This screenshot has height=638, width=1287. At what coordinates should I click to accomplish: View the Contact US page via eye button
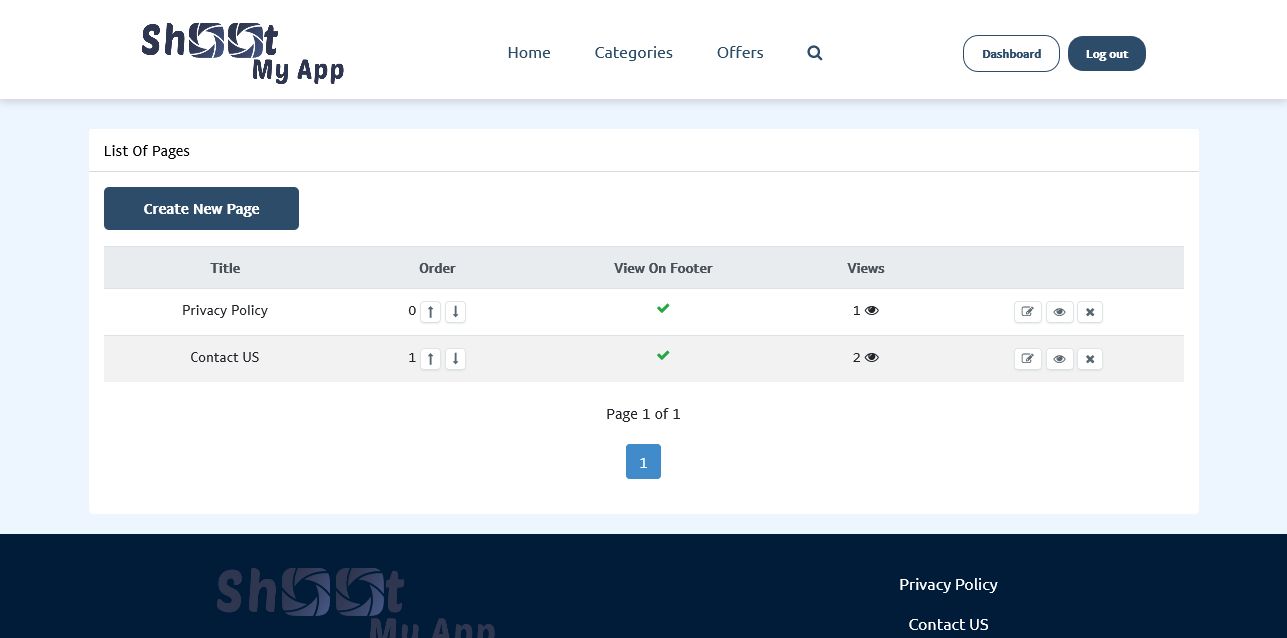tap(1059, 359)
